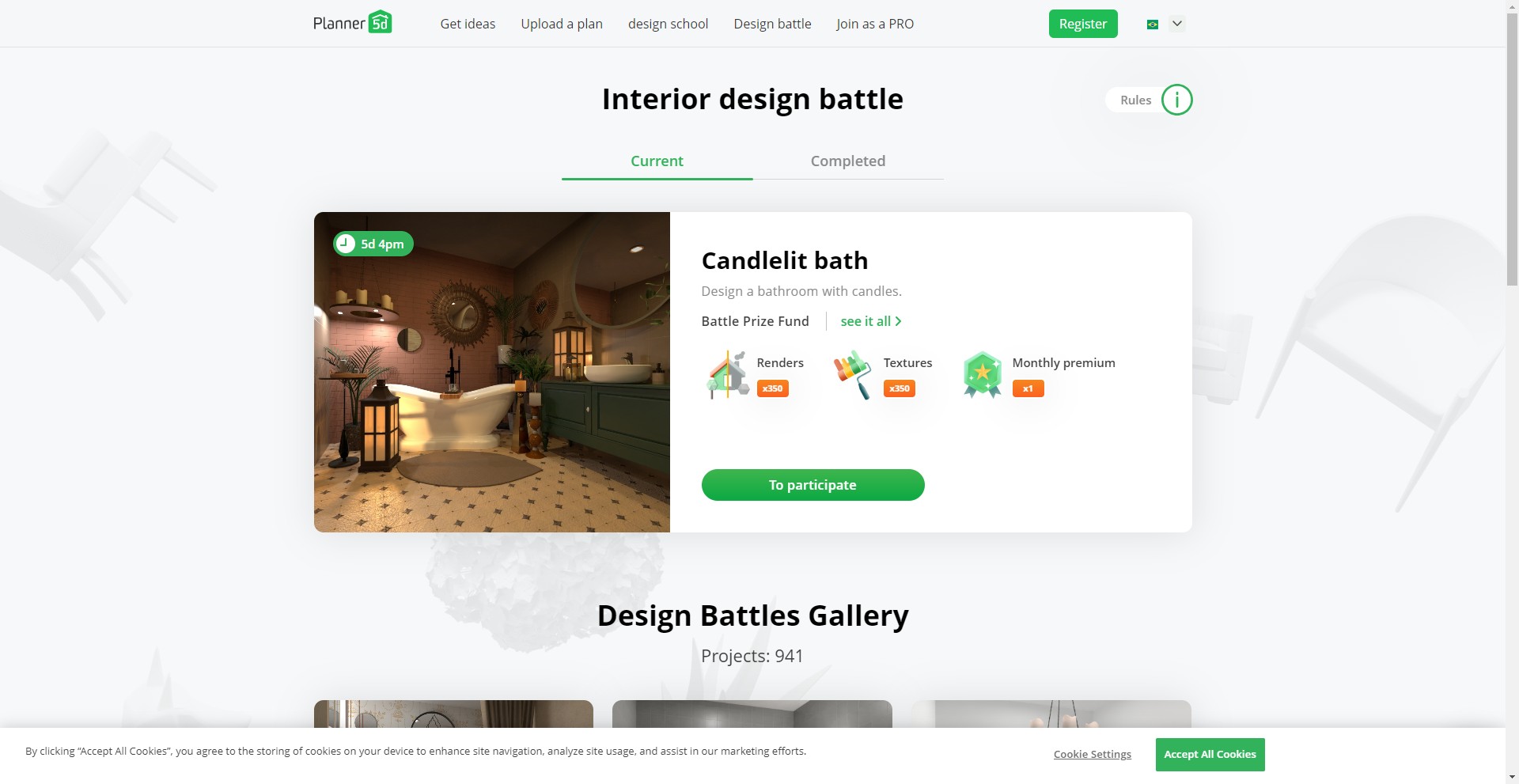1519x784 pixels.
Task: Open the Get ideas menu
Action: point(468,24)
